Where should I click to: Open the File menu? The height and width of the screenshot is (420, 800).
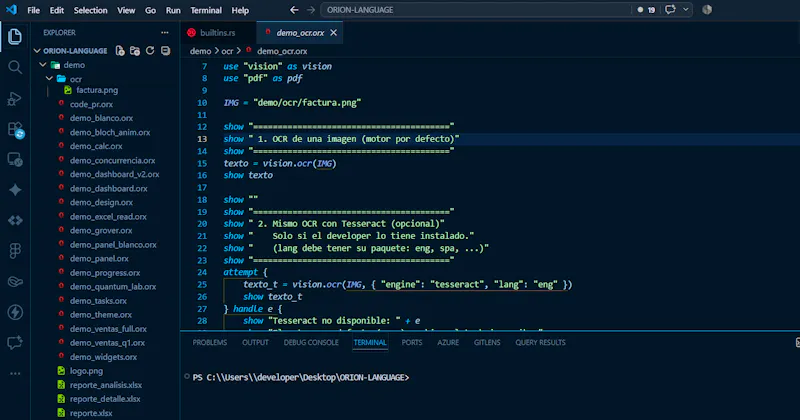click(x=34, y=10)
